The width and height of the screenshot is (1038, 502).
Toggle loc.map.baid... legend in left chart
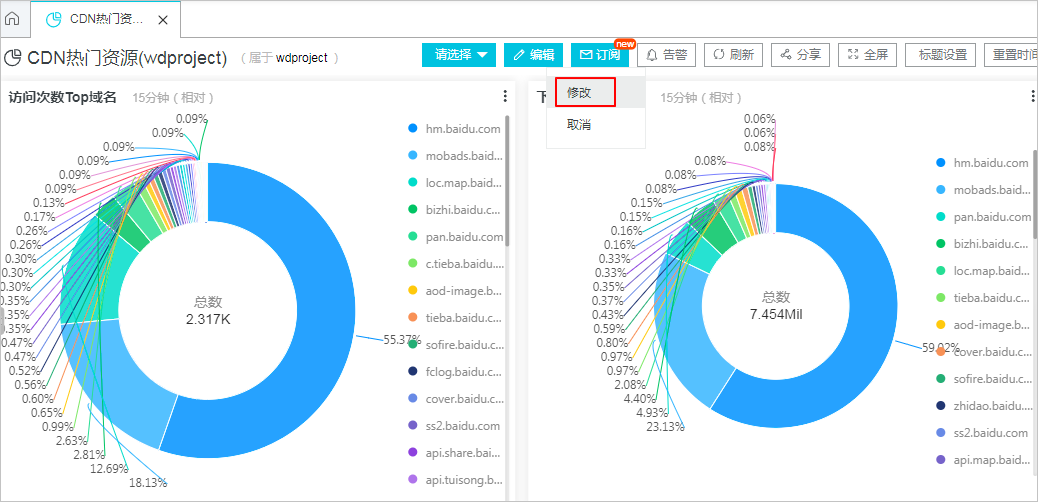pos(456,182)
